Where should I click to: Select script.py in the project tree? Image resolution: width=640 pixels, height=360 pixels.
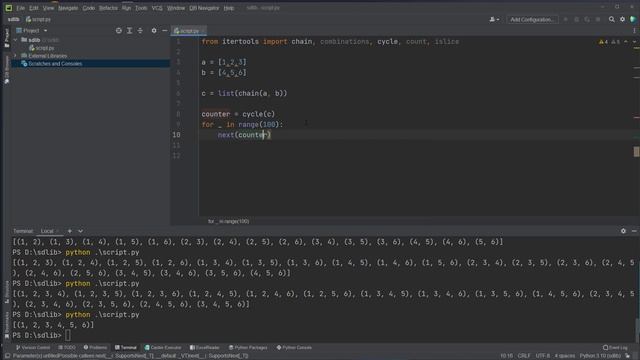click(41, 48)
